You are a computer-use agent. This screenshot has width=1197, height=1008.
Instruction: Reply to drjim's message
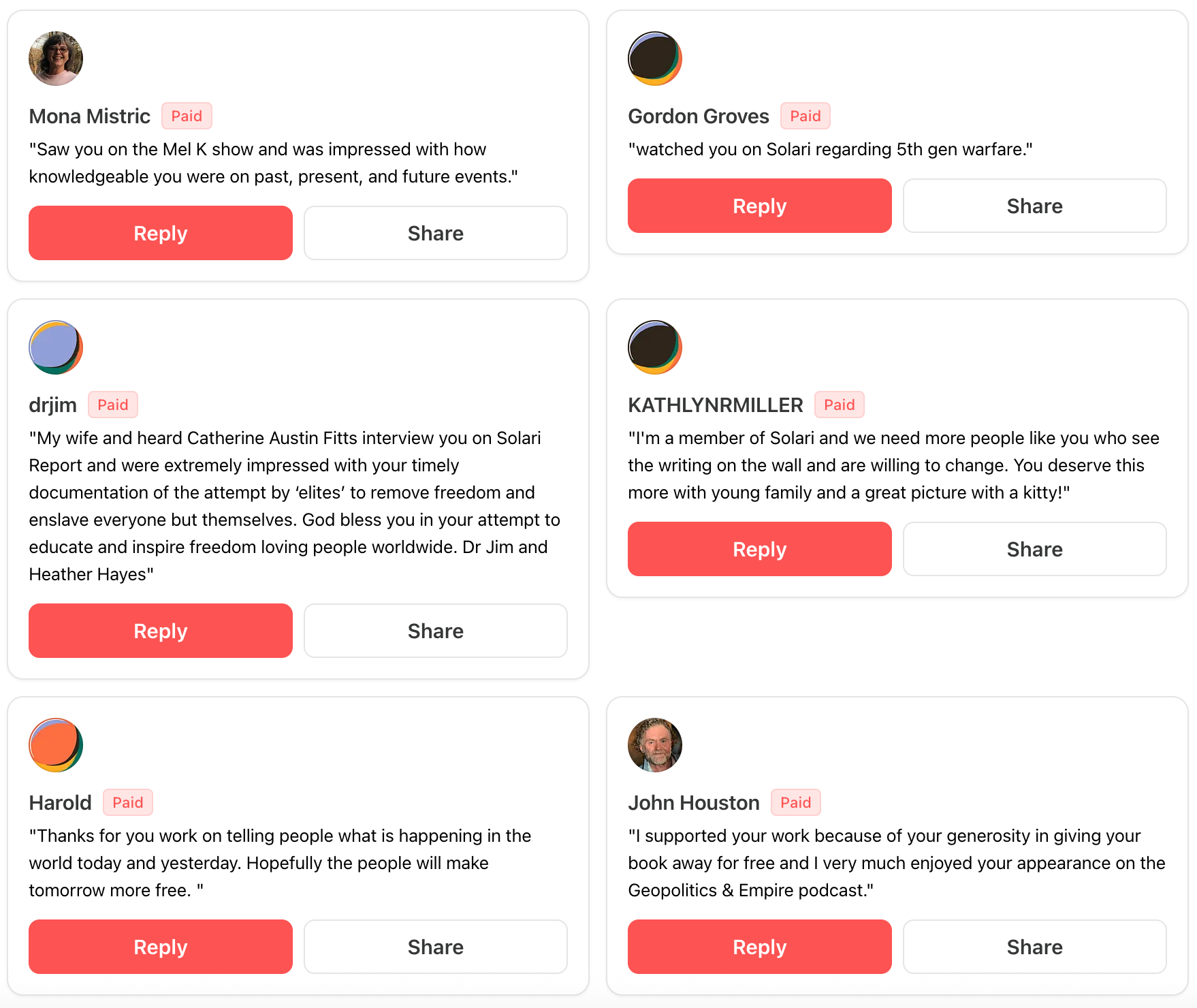161,631
